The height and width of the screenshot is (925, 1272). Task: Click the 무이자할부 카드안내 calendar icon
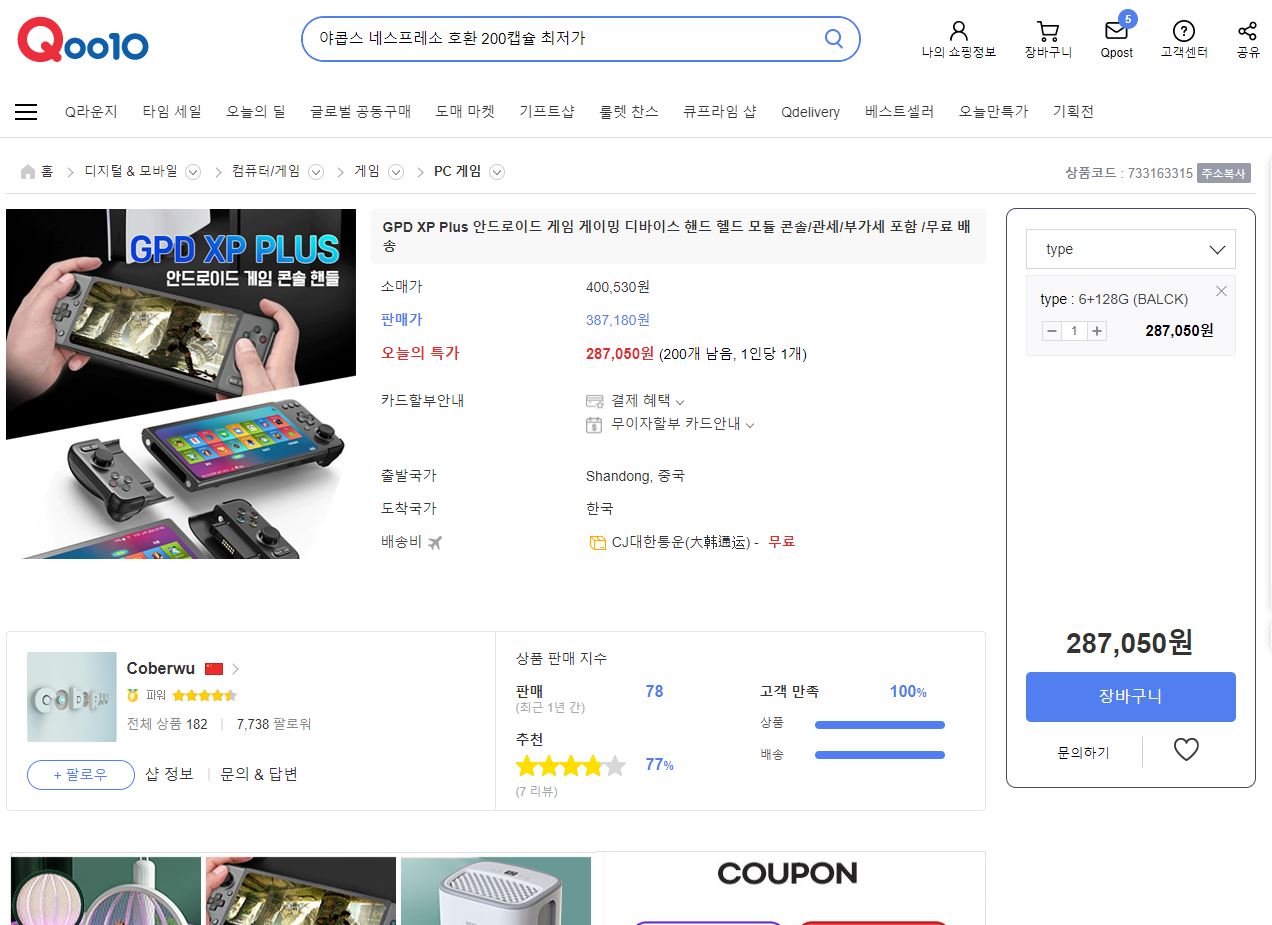point(594,424)
